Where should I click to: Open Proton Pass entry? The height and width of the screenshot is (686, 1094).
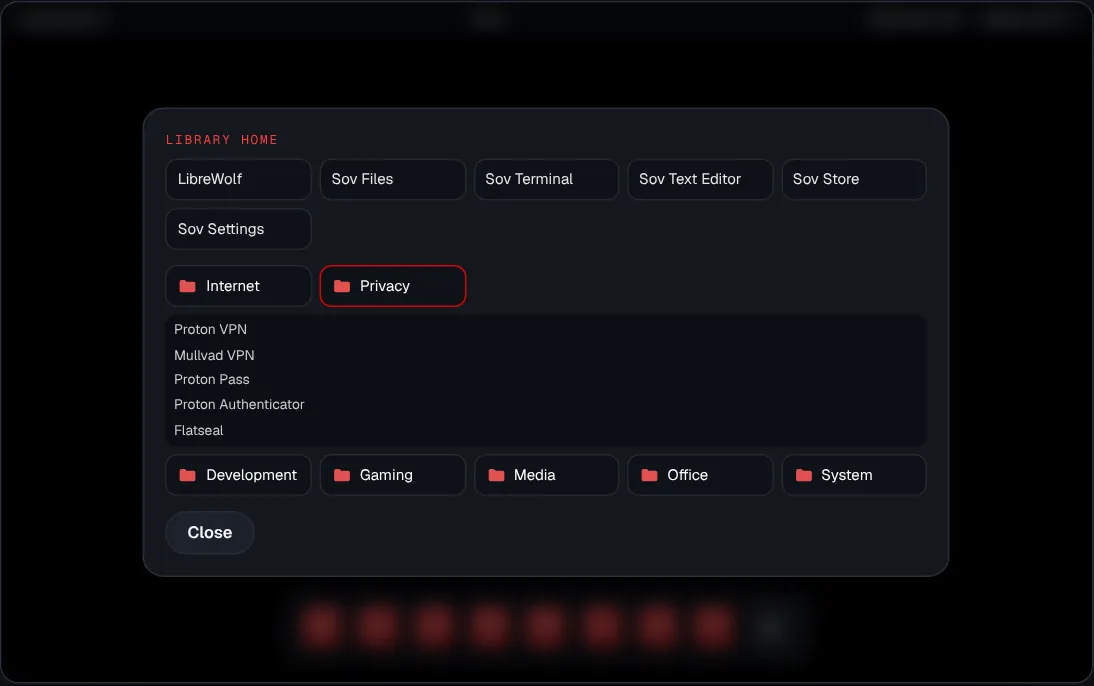point(211,380)
